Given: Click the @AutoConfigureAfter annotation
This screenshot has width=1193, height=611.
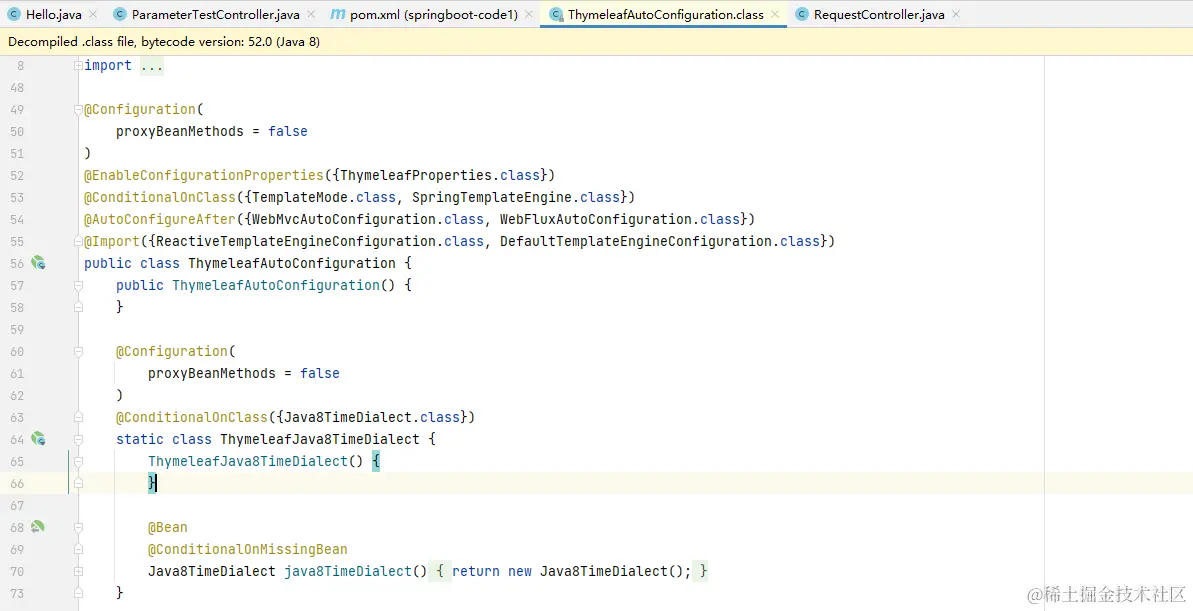Looking at the screenshot, I should coord(160,219).
